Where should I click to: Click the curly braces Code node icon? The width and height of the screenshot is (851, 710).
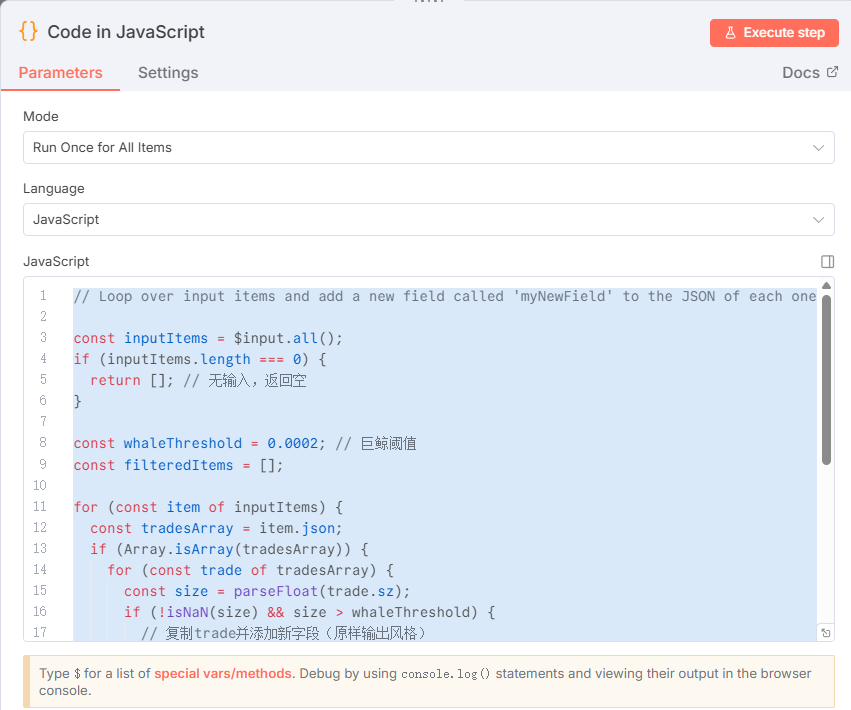coord(29,32)
